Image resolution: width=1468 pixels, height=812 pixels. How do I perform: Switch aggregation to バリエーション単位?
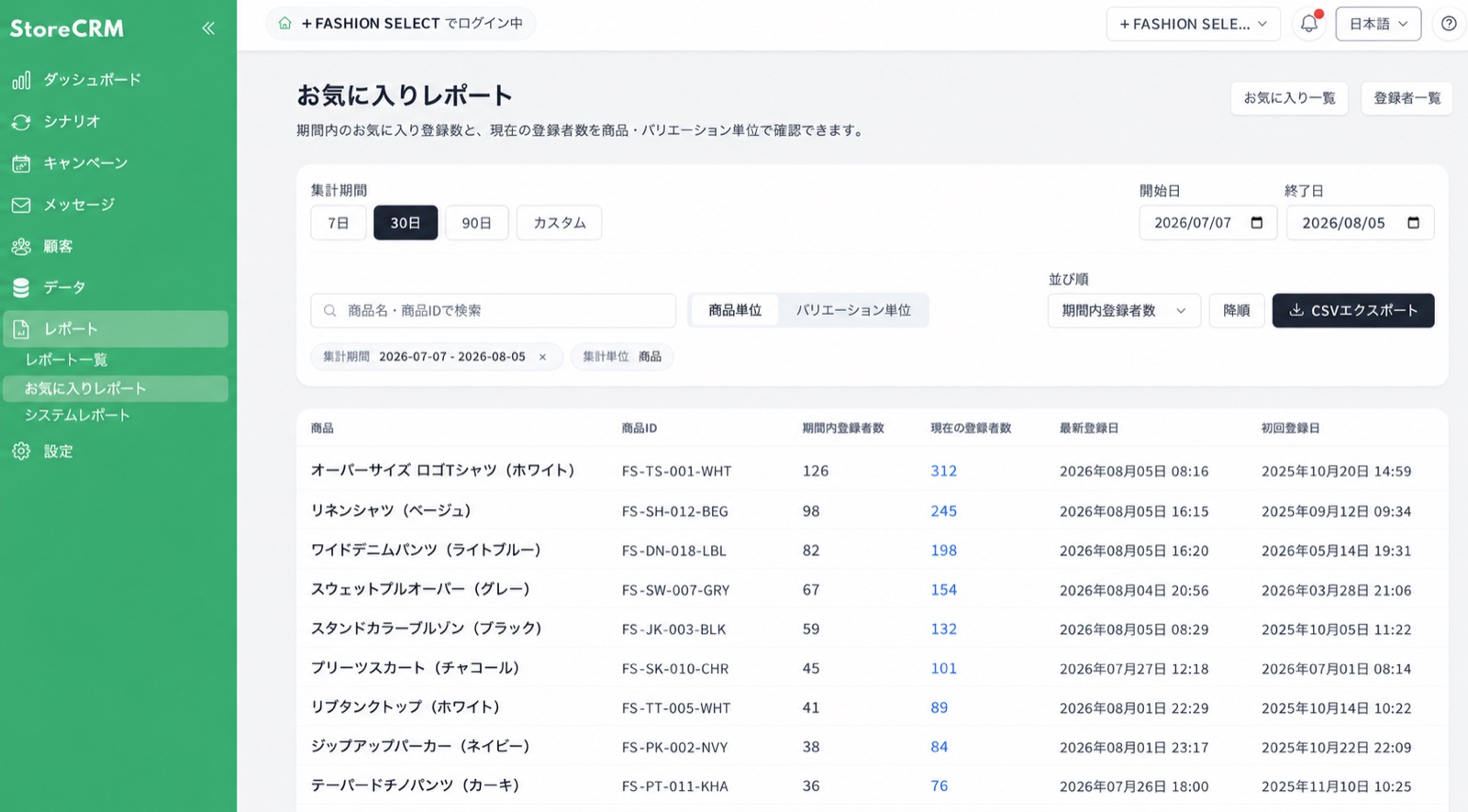853,310
